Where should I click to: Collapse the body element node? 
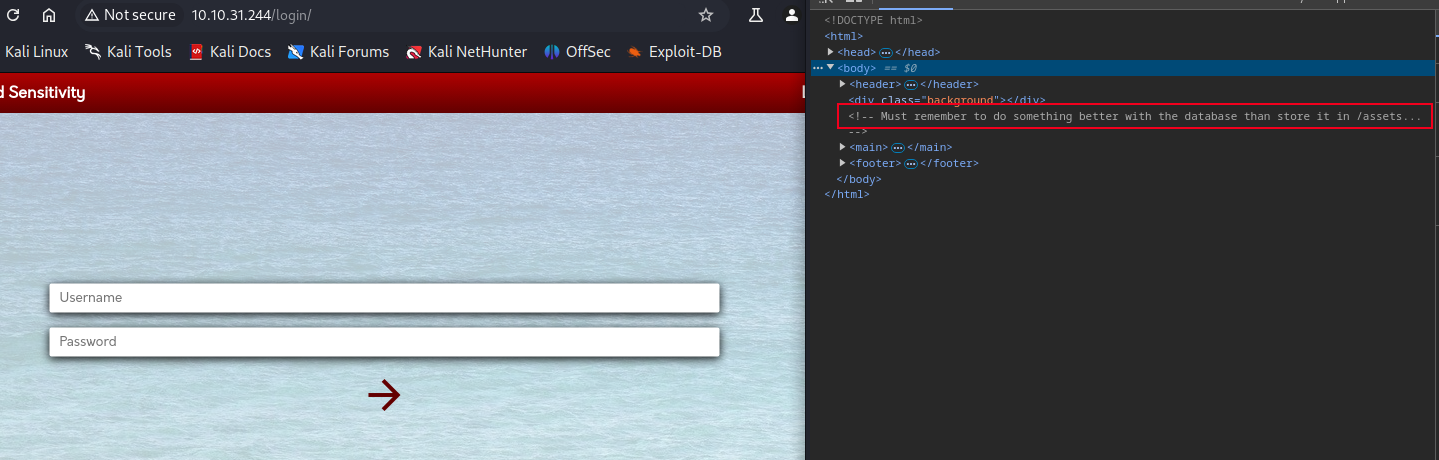(x=830, y=67)
